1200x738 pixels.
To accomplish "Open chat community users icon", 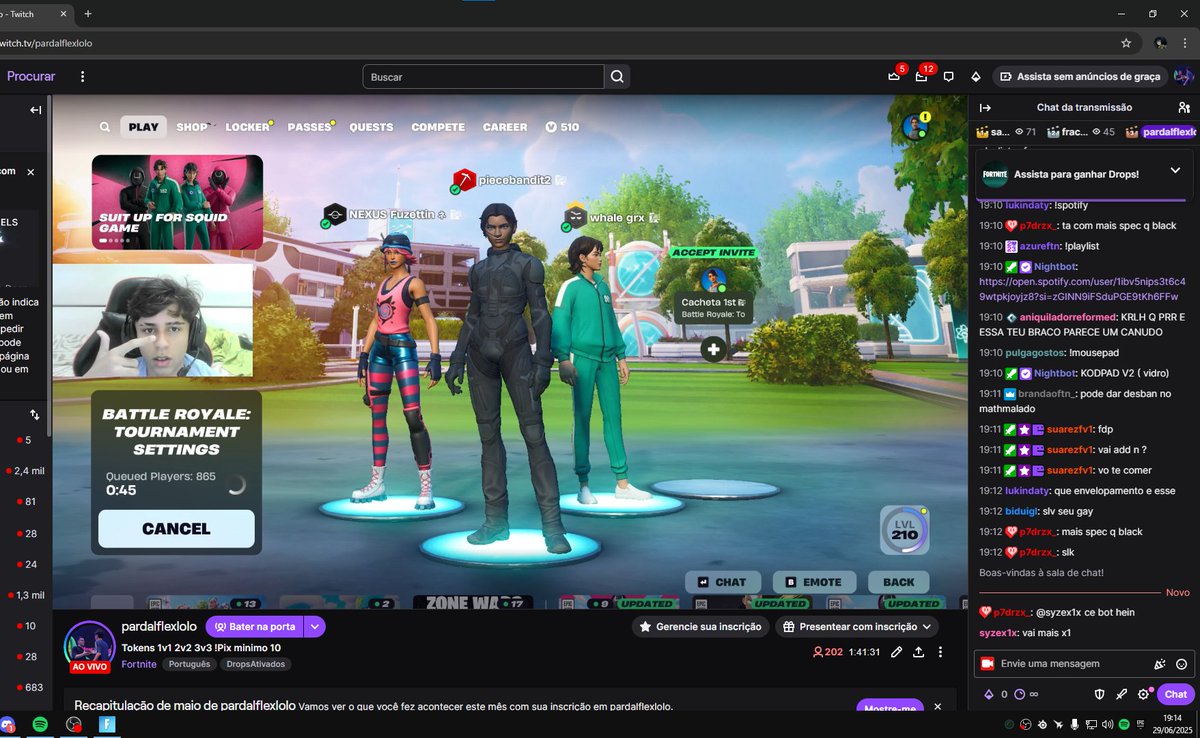I will click(x=1184, y=108).
